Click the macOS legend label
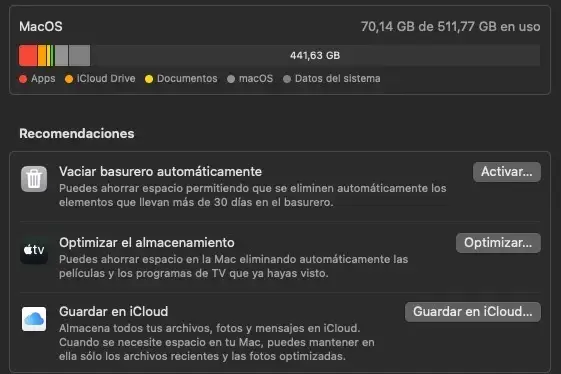This screenshot has width=561, height=374. point(256,79)
